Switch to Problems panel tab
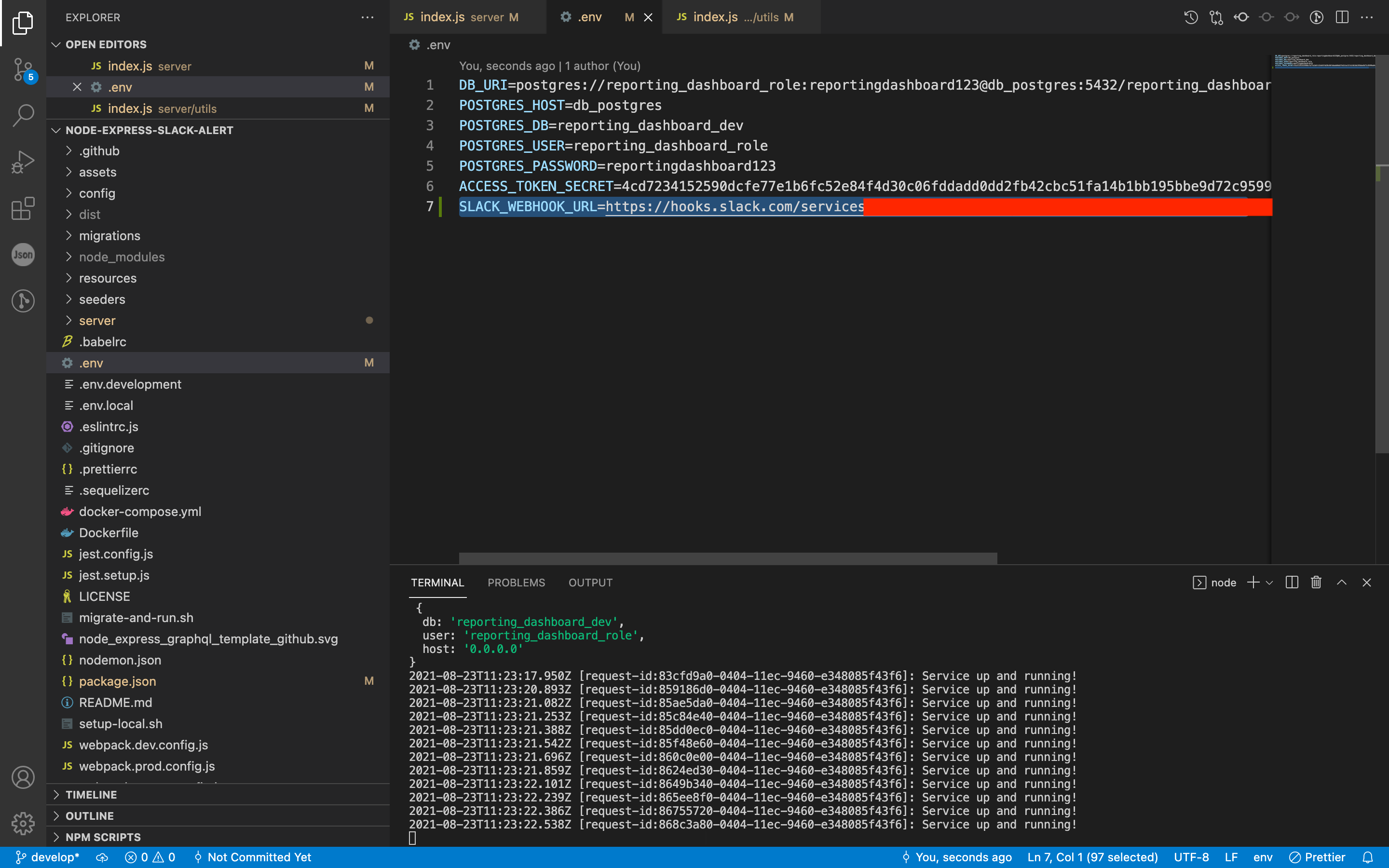 [x=516, y=583]
